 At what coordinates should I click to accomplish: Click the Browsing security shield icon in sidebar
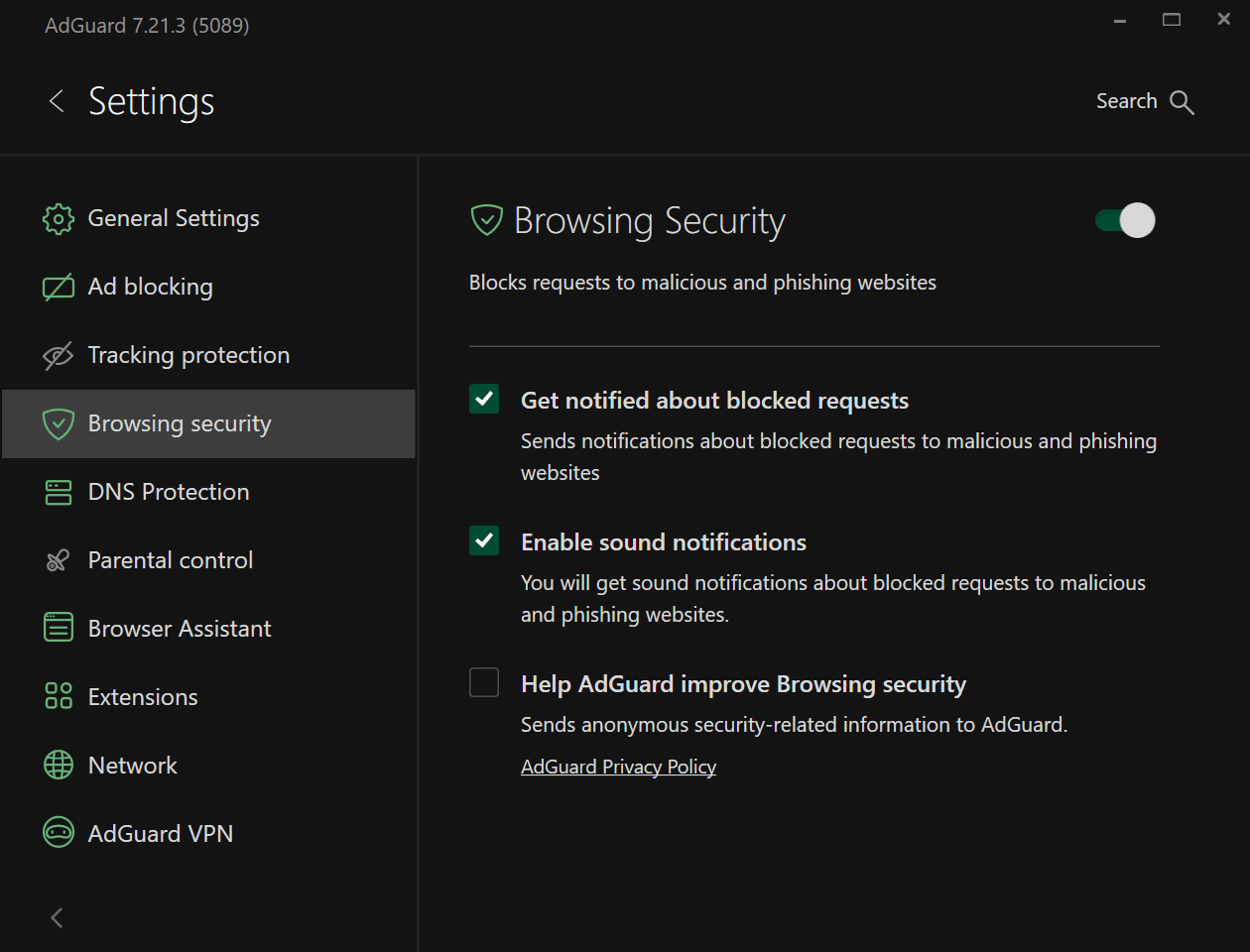59,424
